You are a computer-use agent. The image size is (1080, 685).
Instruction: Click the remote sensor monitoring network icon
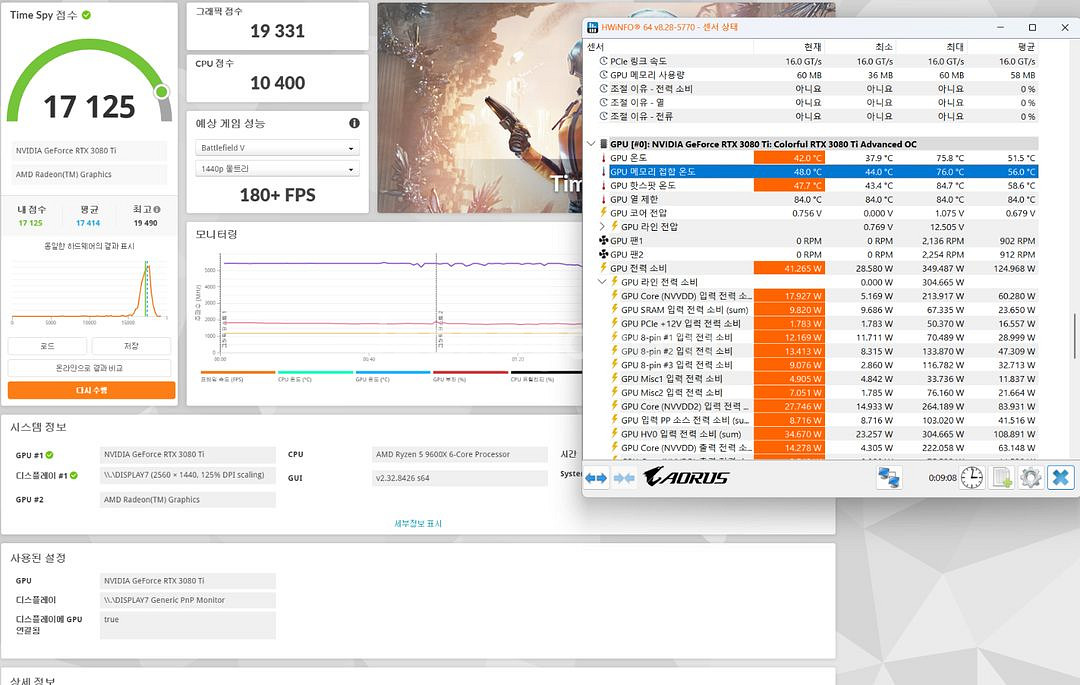[x=891, y=477]
